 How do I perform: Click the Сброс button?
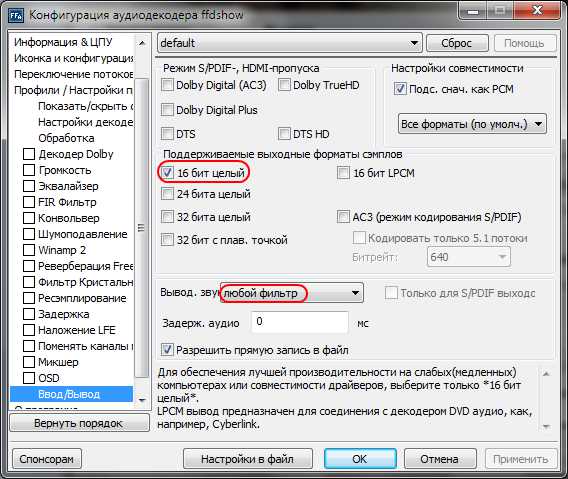point(457,43)
